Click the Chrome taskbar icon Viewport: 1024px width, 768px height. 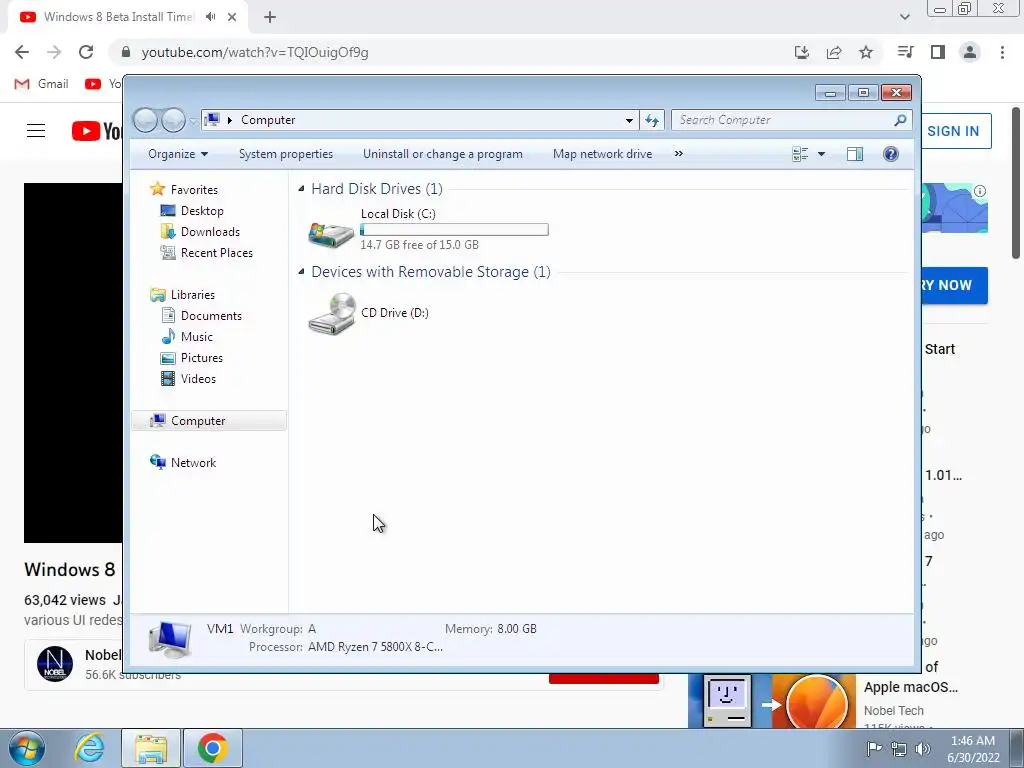click(212, 748)
